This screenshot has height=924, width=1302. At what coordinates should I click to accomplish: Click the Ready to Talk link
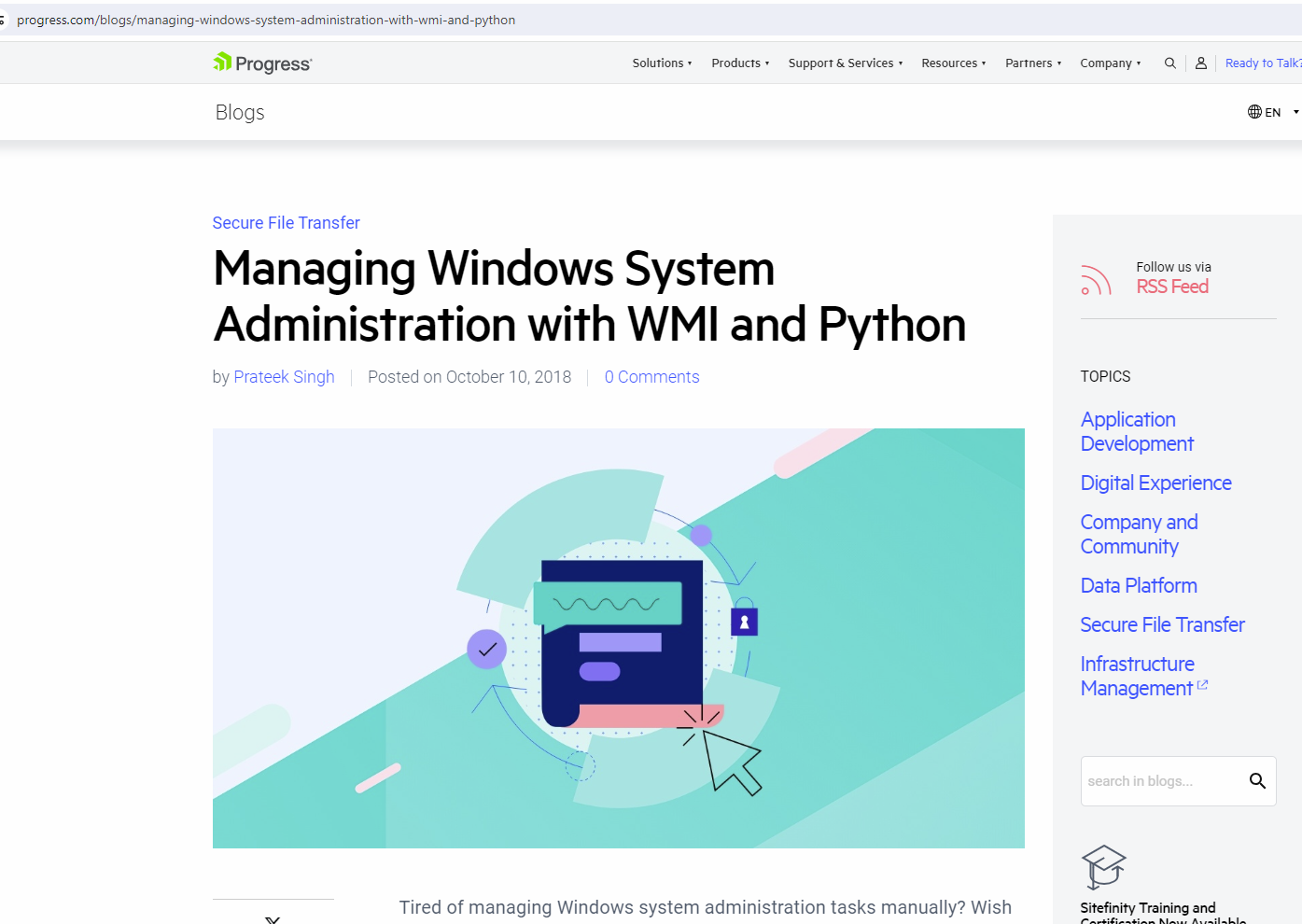pyautogui.click(x=1263, y=63)
